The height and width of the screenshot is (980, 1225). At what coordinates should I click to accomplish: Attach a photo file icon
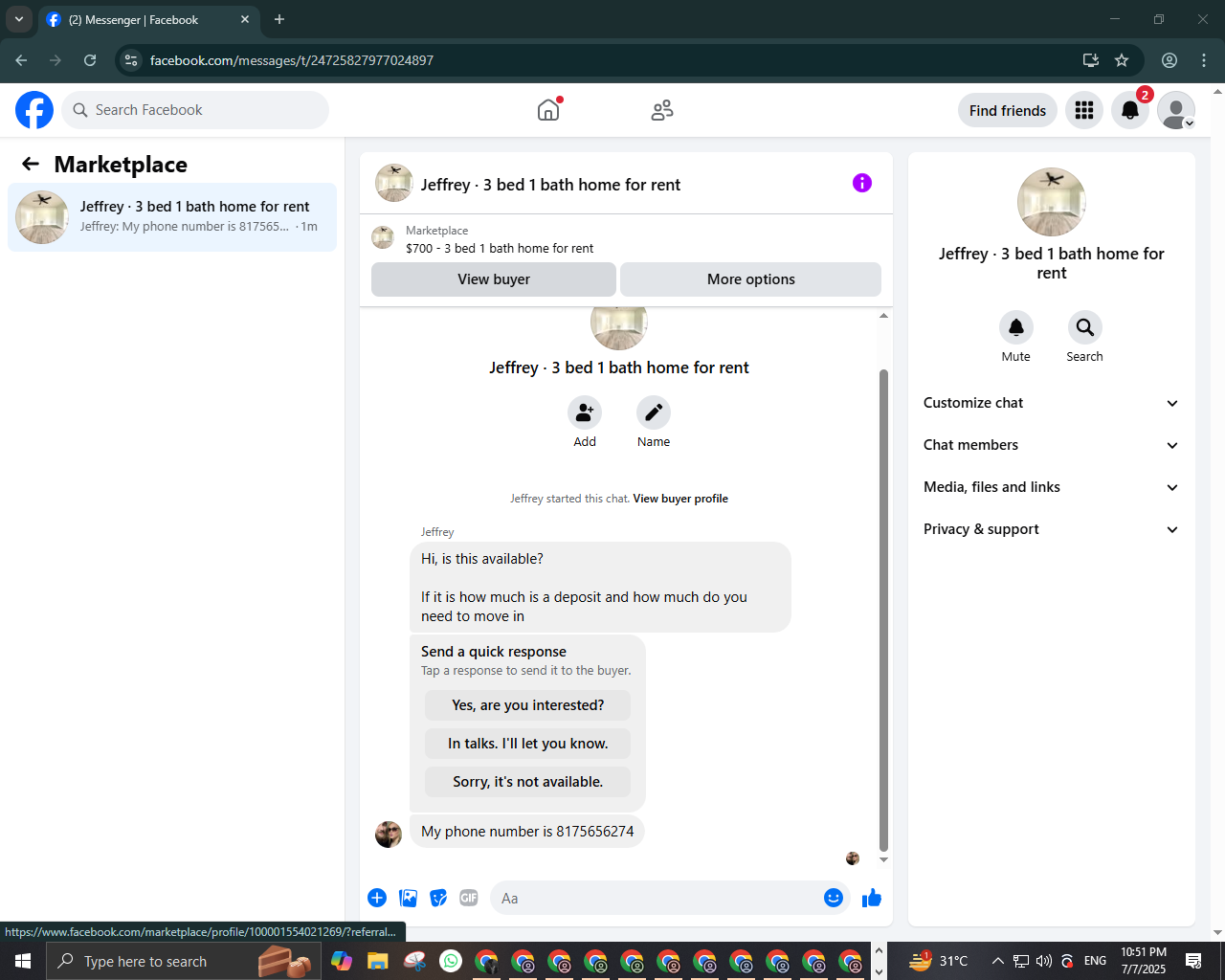click(x=409, y=898)
